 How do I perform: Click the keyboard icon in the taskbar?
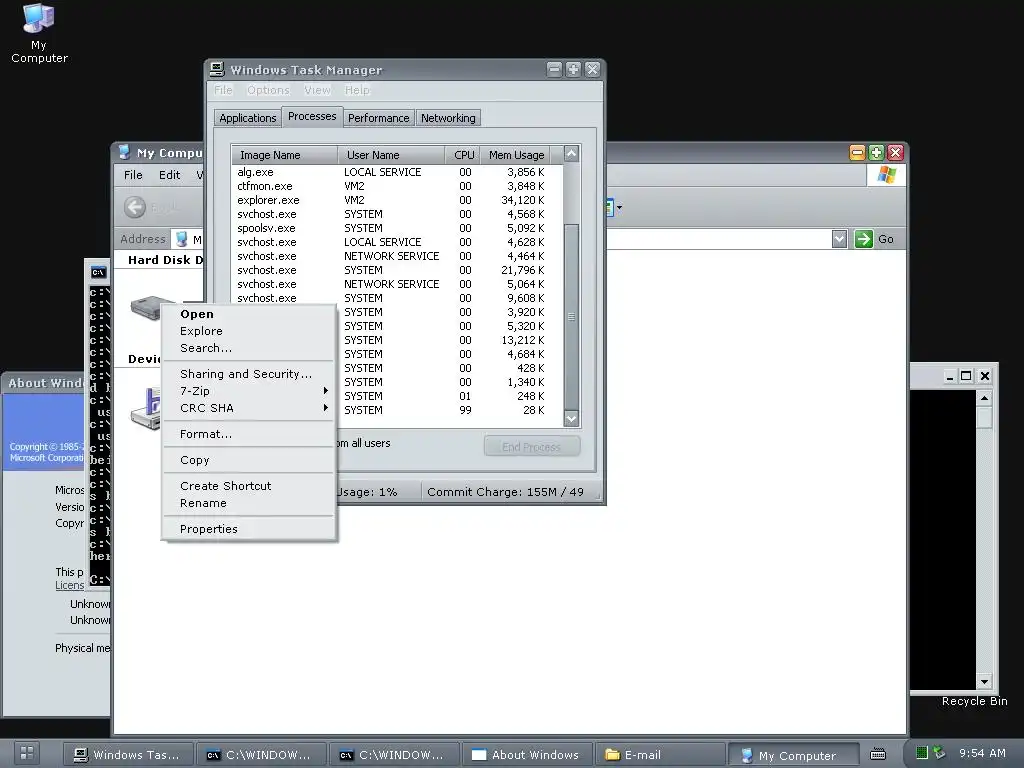(878, 754)
